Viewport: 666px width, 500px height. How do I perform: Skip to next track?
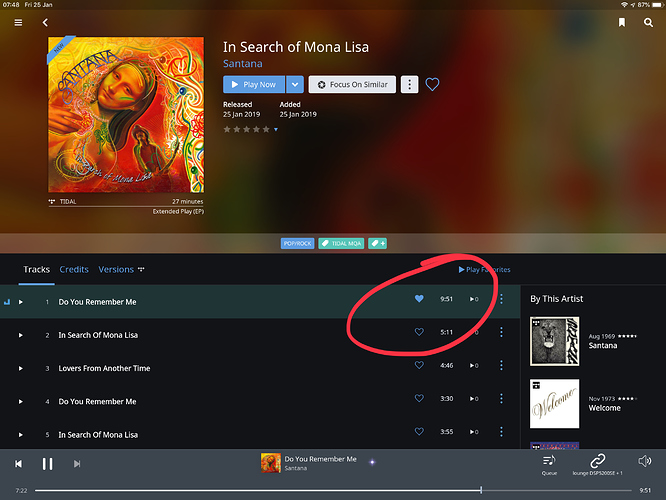coord(77,463)
